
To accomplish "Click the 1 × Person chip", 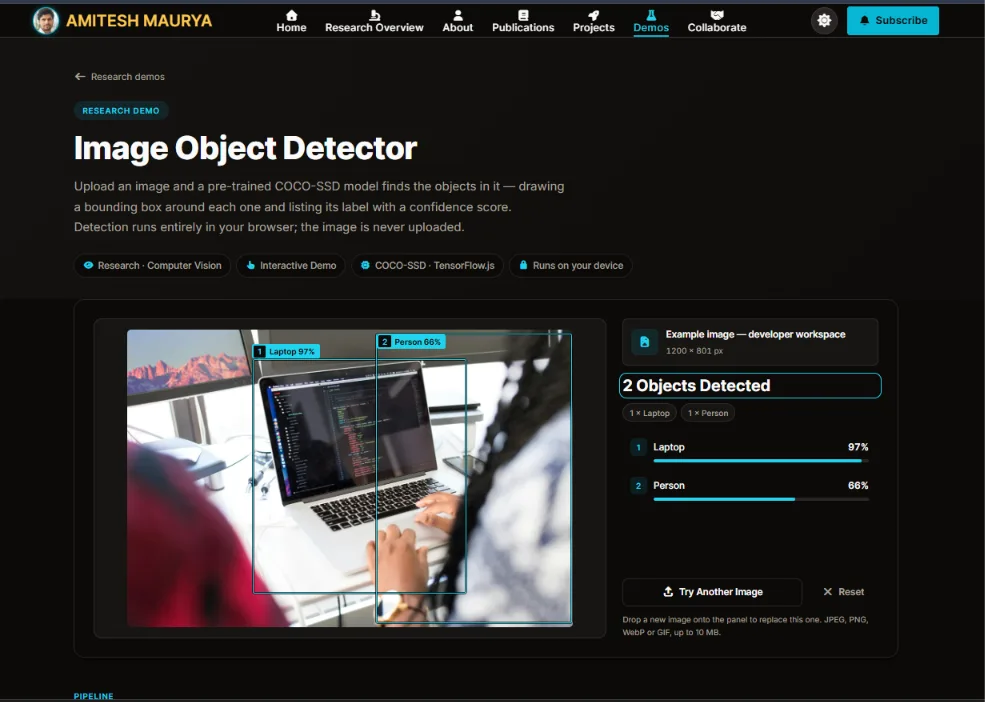I will [x=707, y=413].
